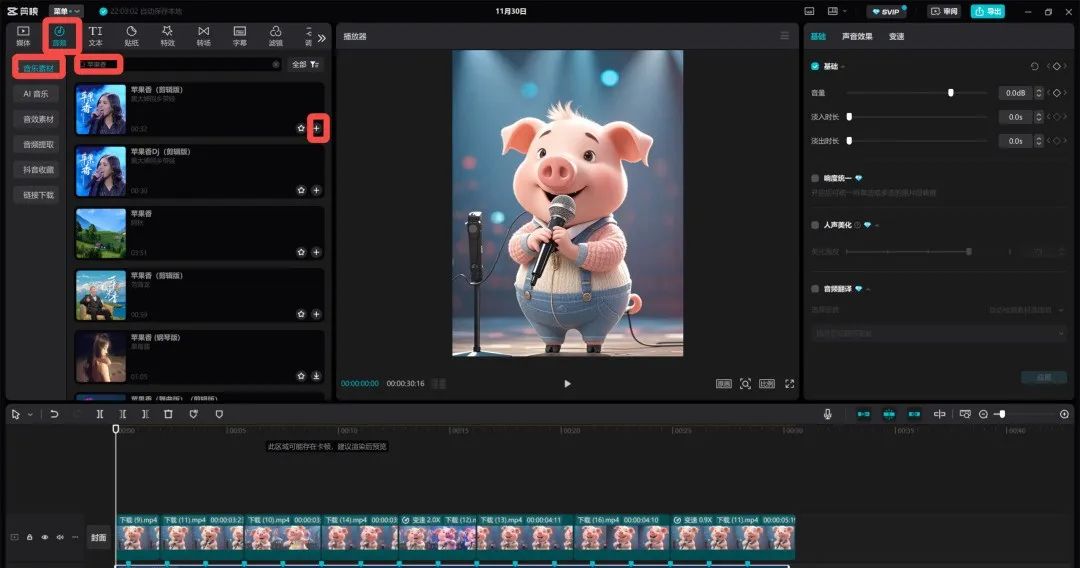Adjust the 音量 volume value stepper
This screenshot has height=568, width=1080.
[1039, 93]
